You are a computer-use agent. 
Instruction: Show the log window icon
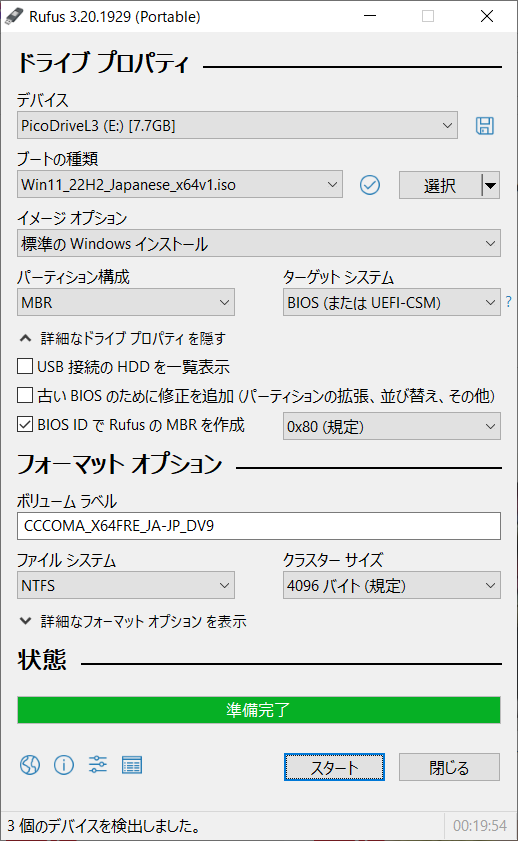(x=131, y=765)
